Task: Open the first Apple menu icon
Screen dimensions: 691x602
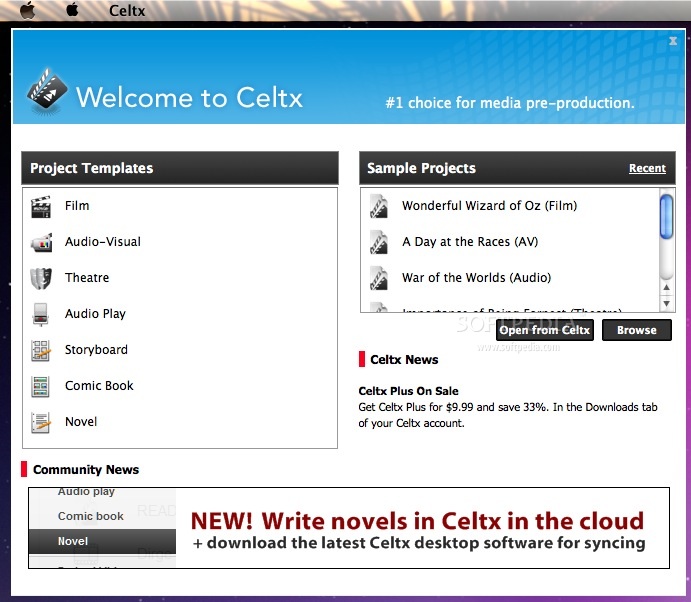Action: pos(27,10)
